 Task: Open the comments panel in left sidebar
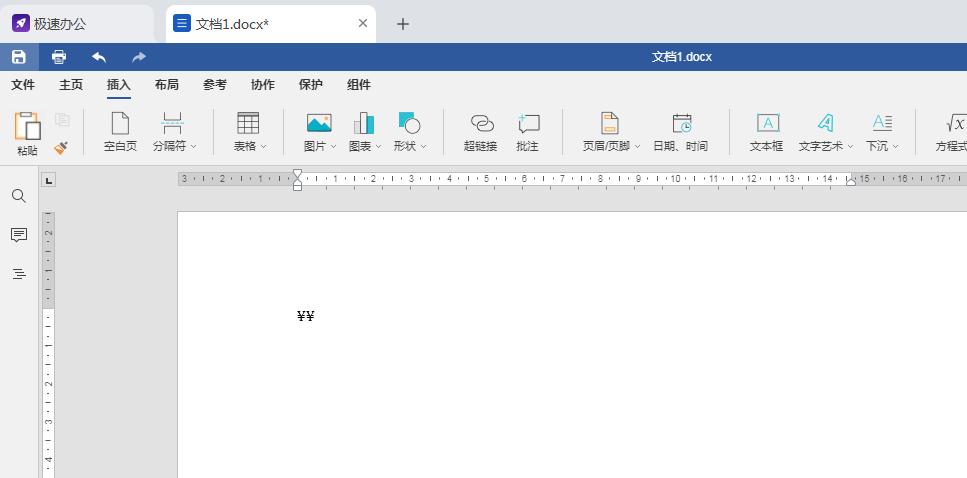(19, 235)
